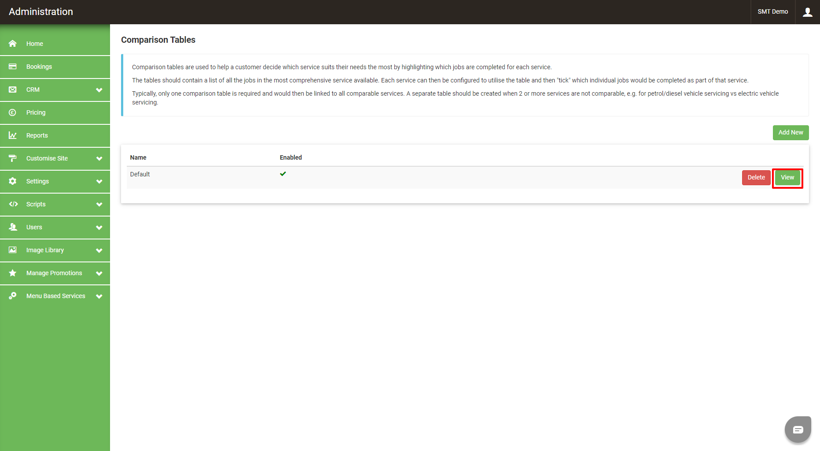Expand the Manage Promotions chevron
820x451 pixels.
[x=99, y=273]
